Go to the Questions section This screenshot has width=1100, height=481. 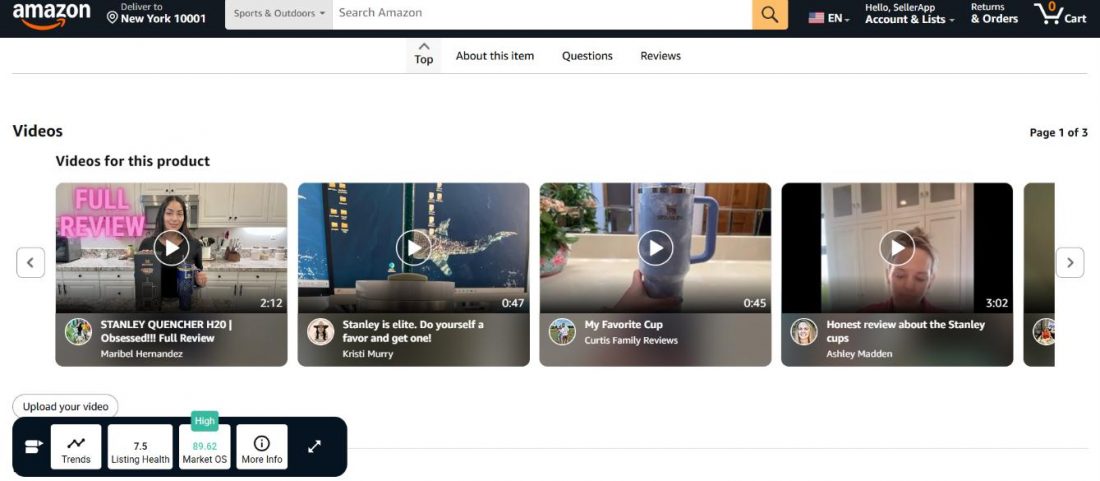coord(587,56)
